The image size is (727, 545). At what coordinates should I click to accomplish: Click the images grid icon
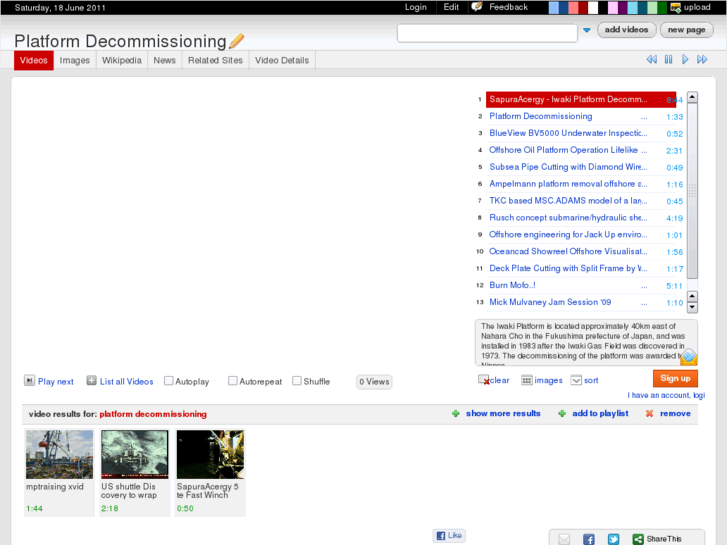[x=527, y=380]
